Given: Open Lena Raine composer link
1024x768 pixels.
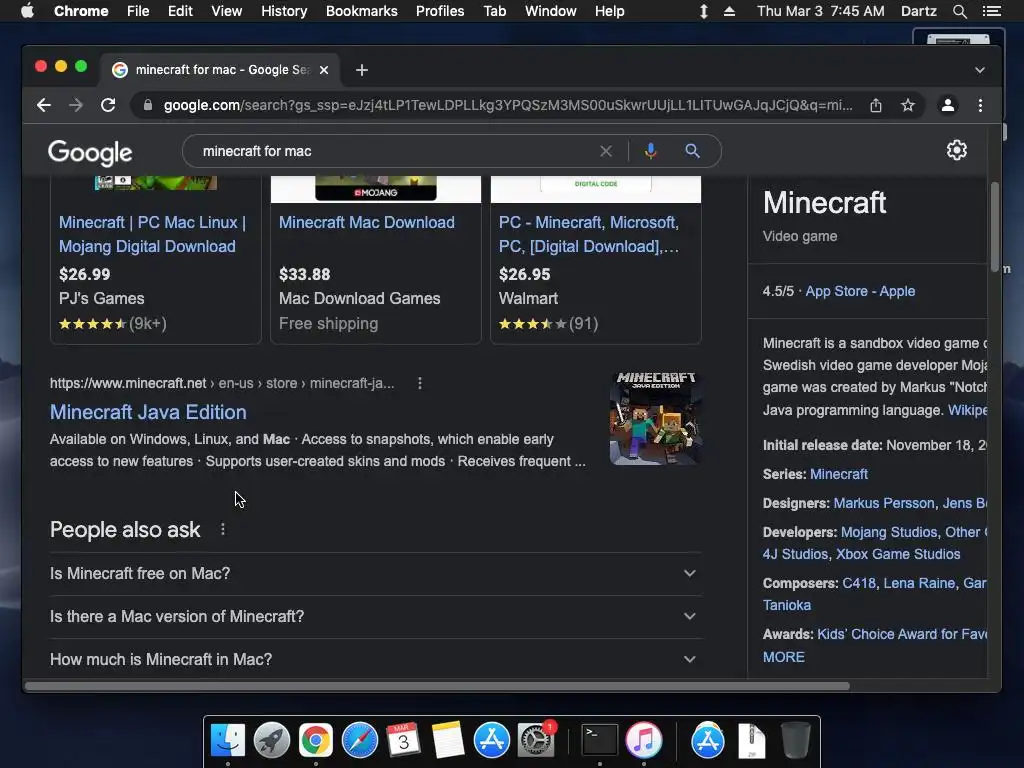Looking at the screenshot, I should click(919, 583).
